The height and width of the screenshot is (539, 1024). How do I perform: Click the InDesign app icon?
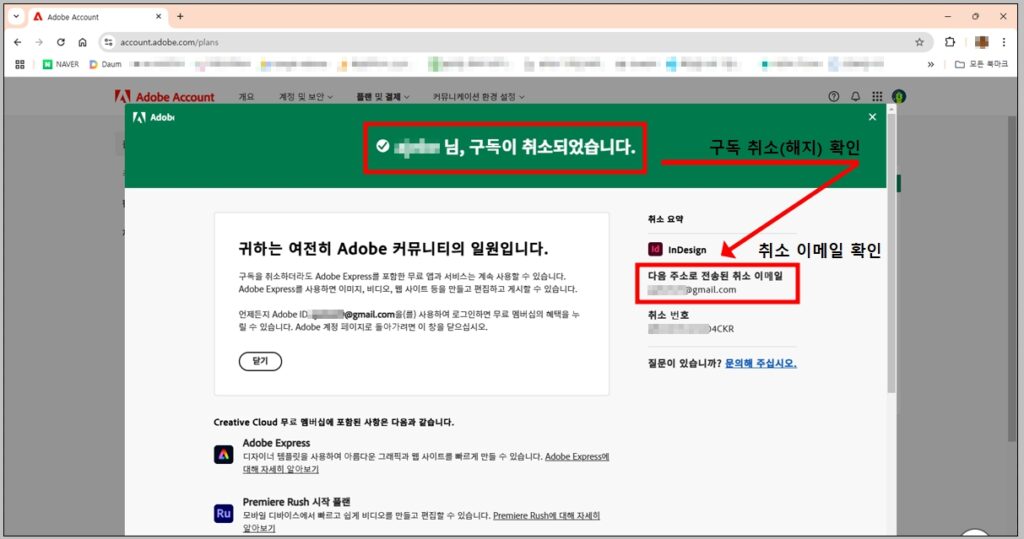(655, 250)
